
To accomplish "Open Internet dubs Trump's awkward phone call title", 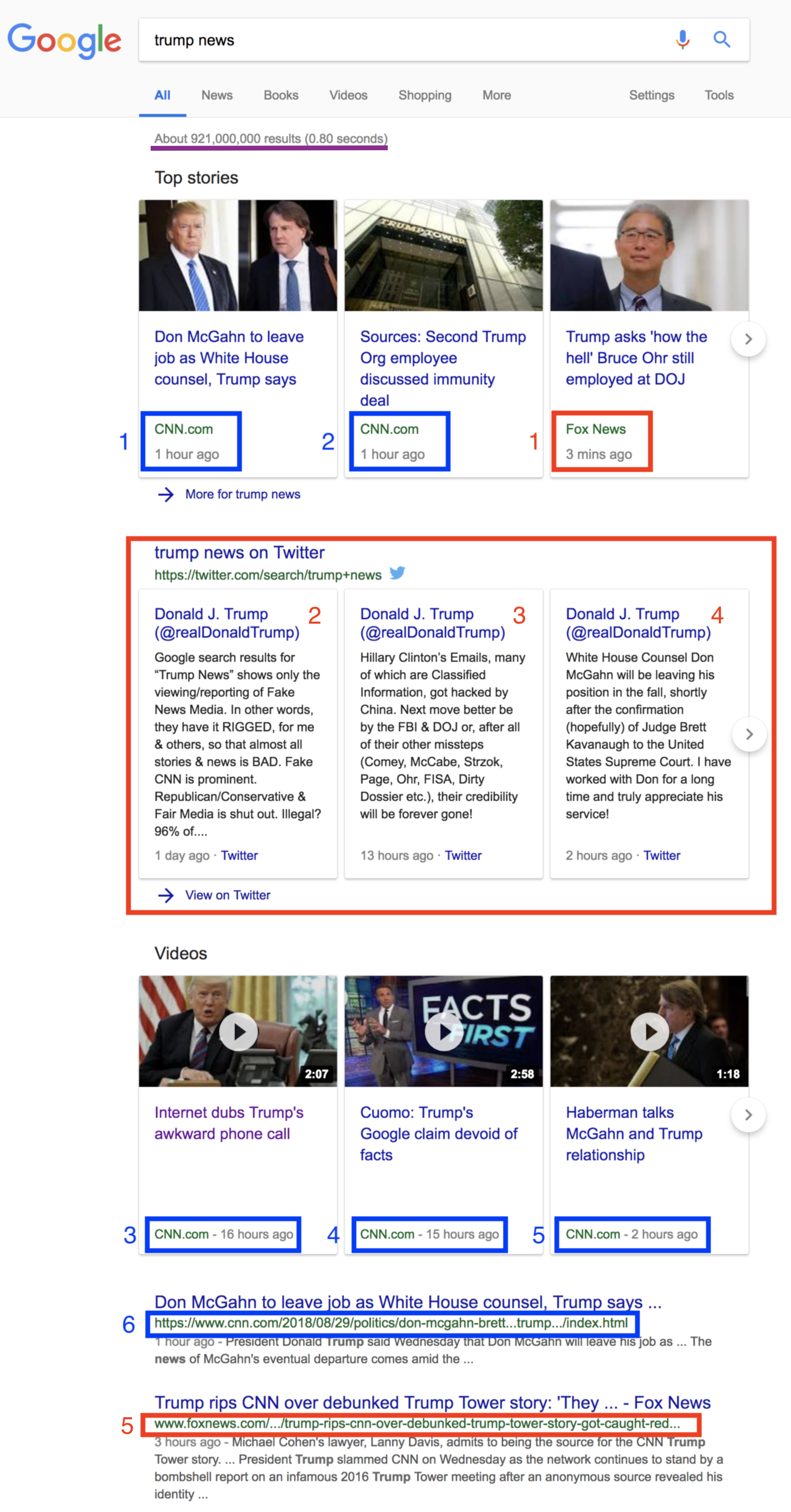I will coord(229,1123).
